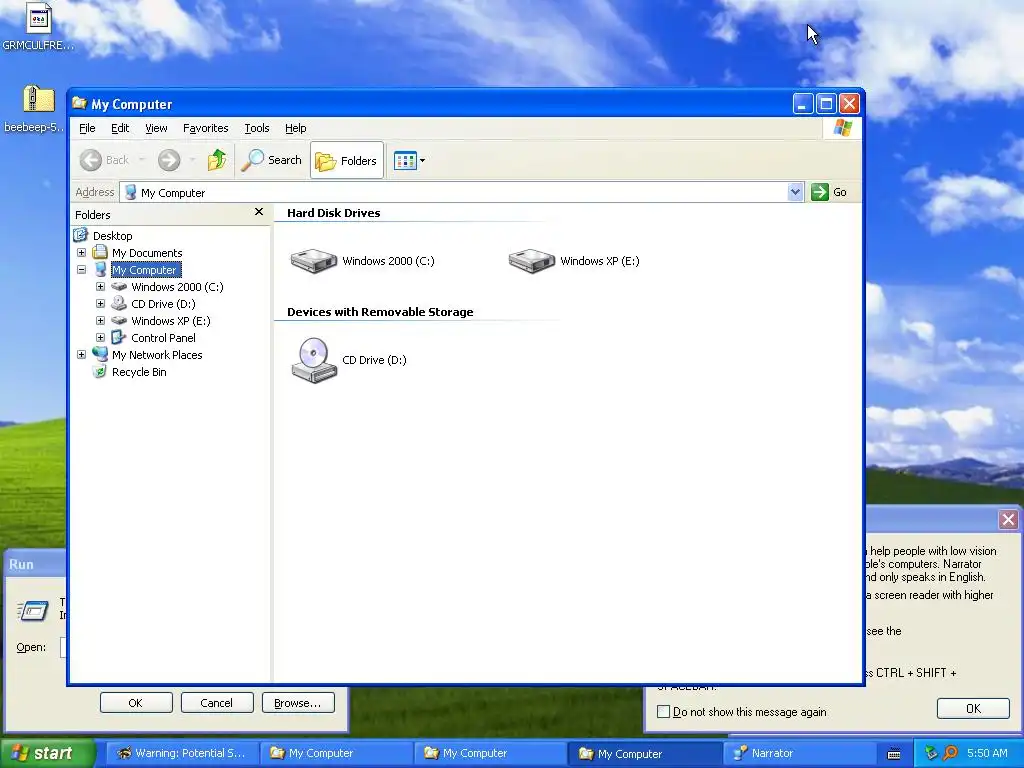
Task: Select Recycle Bin in folder tree
Action: 139,372
